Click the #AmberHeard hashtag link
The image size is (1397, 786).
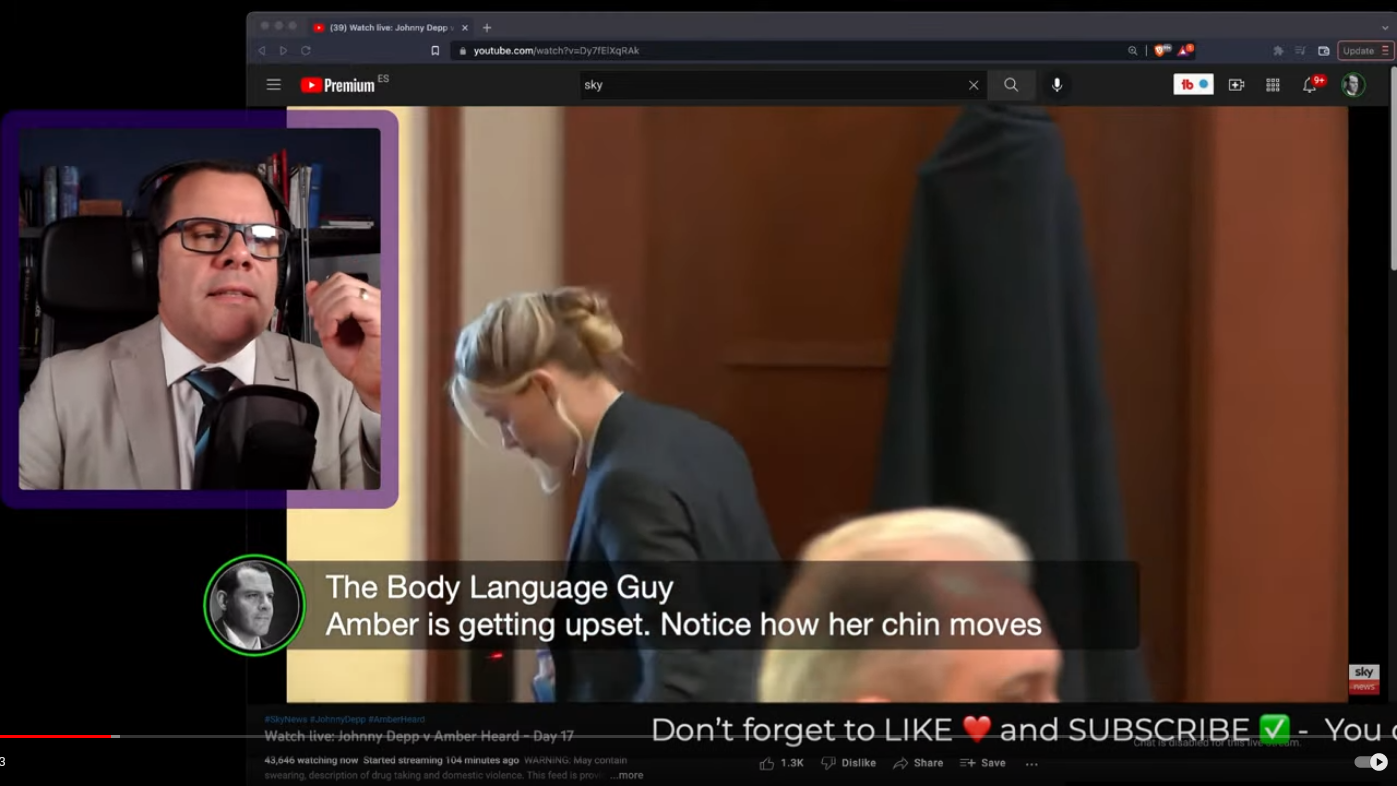(396, 719)
